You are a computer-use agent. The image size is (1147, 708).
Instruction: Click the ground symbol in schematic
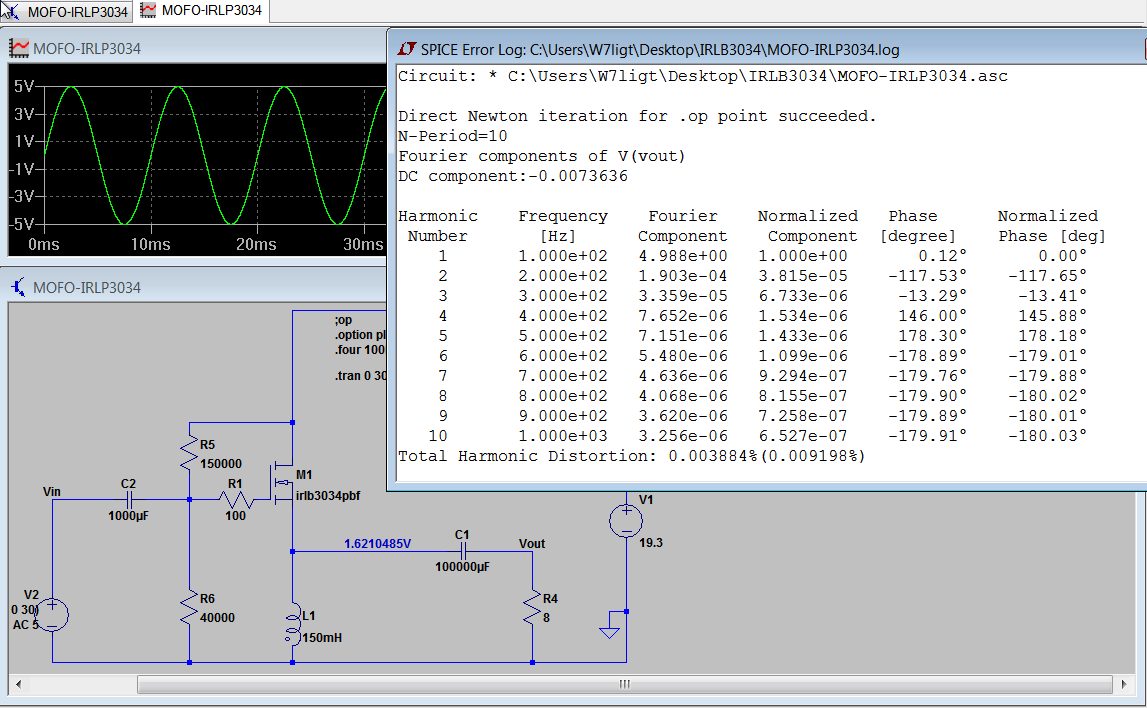pyautogui.click(x=609, y=631)
